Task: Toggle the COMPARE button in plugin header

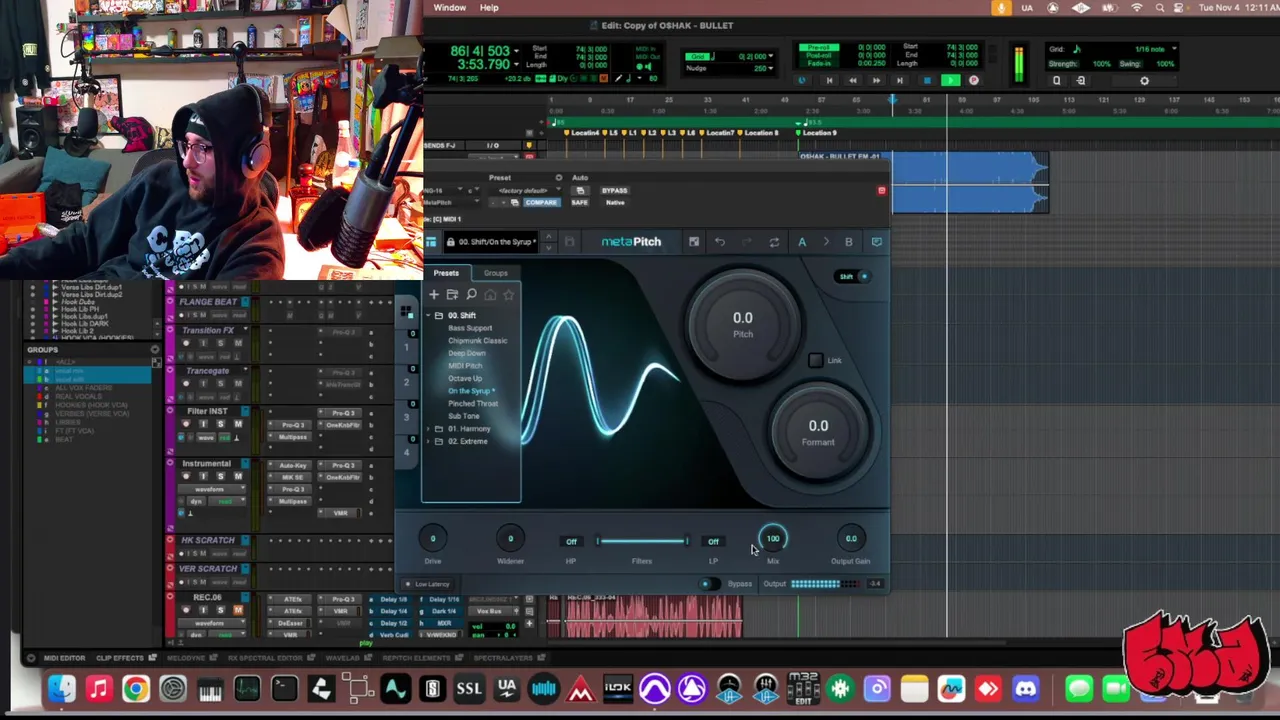Action: [541, 202]
